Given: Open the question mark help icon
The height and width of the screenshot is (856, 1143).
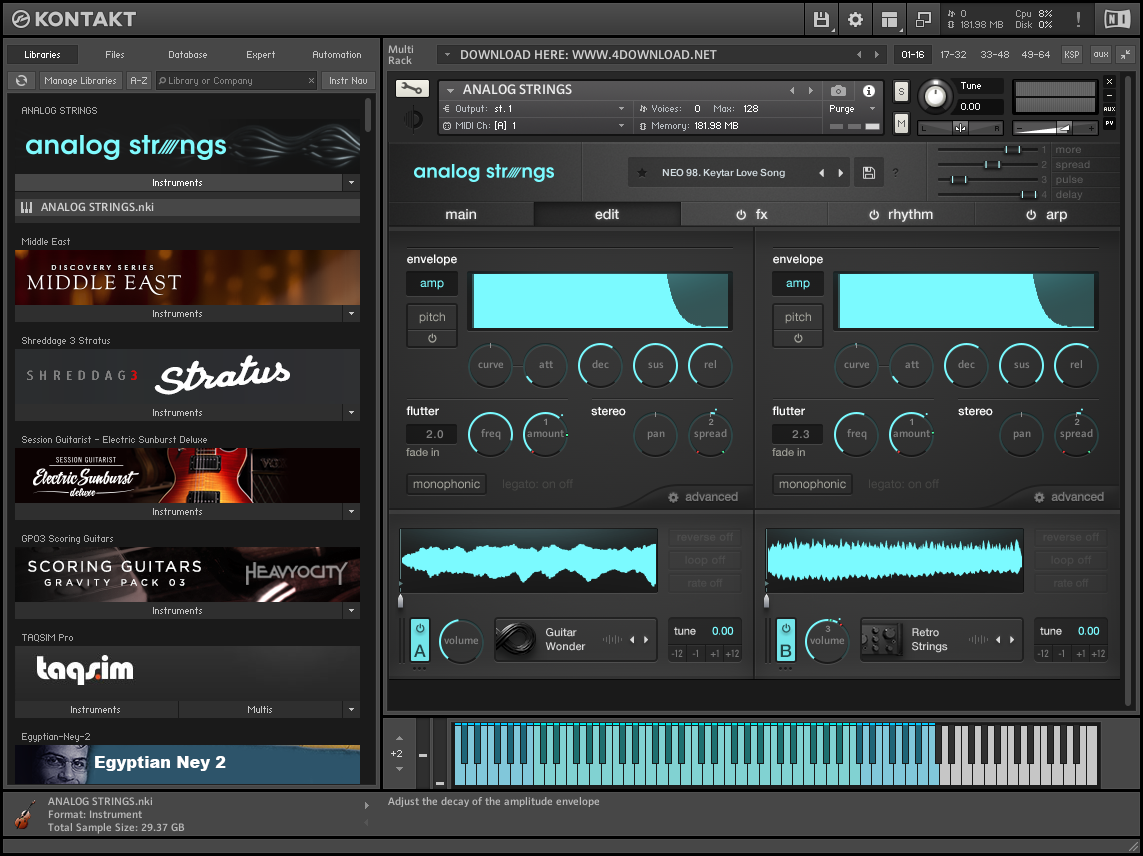Looking at the screenshot, I should click(x=895, y=173).
